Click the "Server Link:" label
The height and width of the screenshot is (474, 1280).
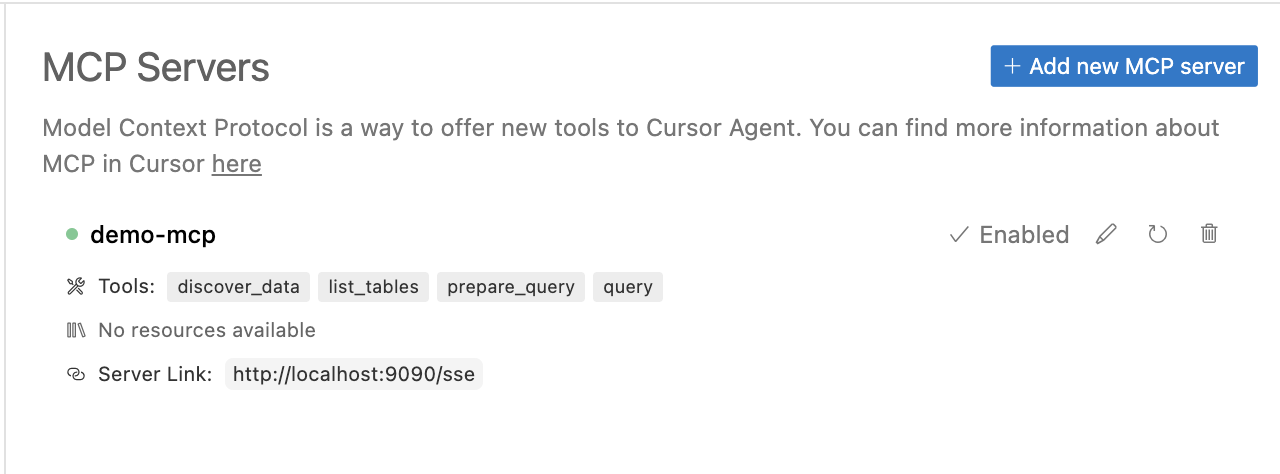point(155,375)
